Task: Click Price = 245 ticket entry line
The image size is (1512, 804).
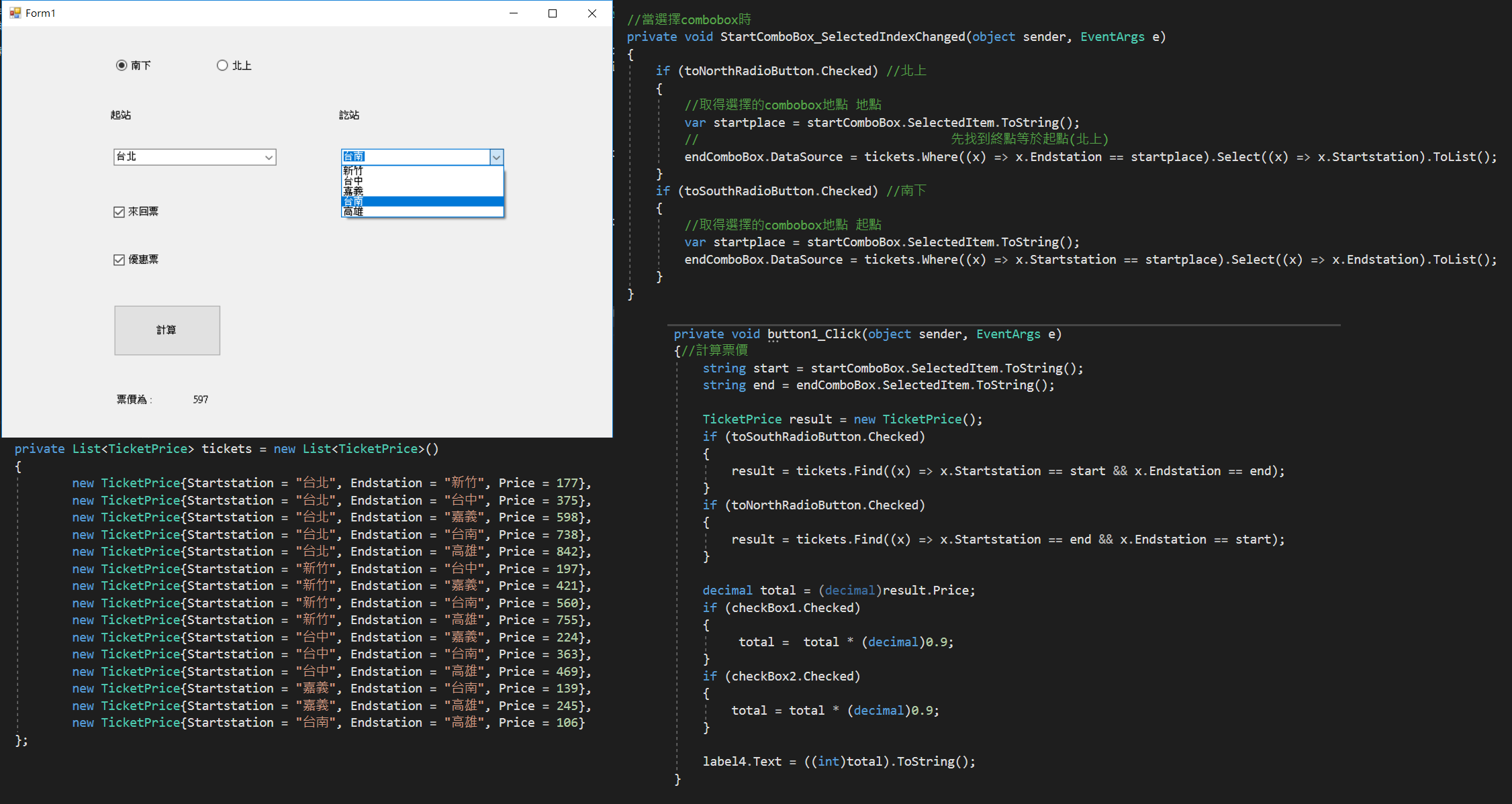Action: (x=332, y=706)
